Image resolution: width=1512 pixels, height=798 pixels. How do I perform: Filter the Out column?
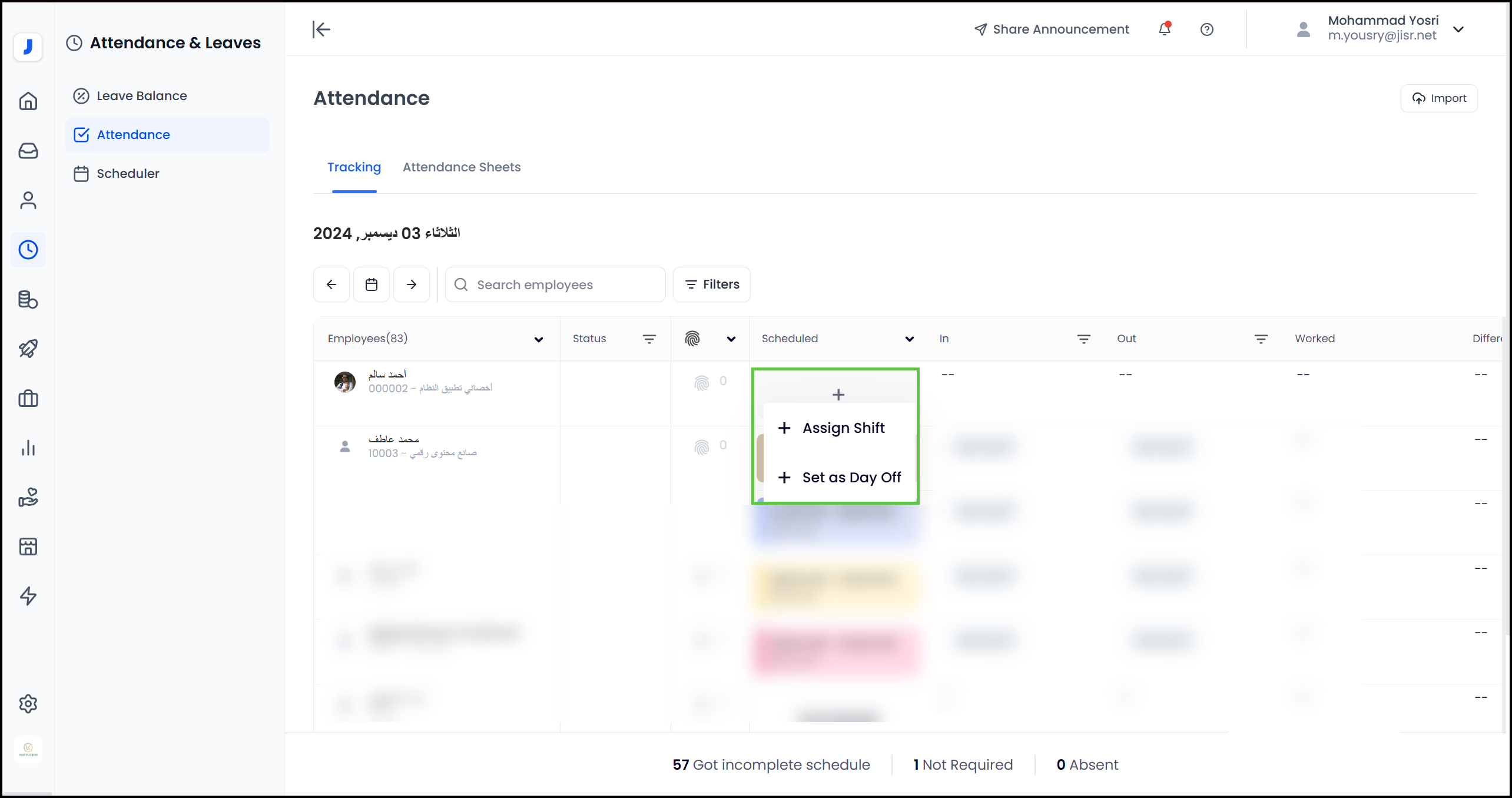tap(1261, 339)
